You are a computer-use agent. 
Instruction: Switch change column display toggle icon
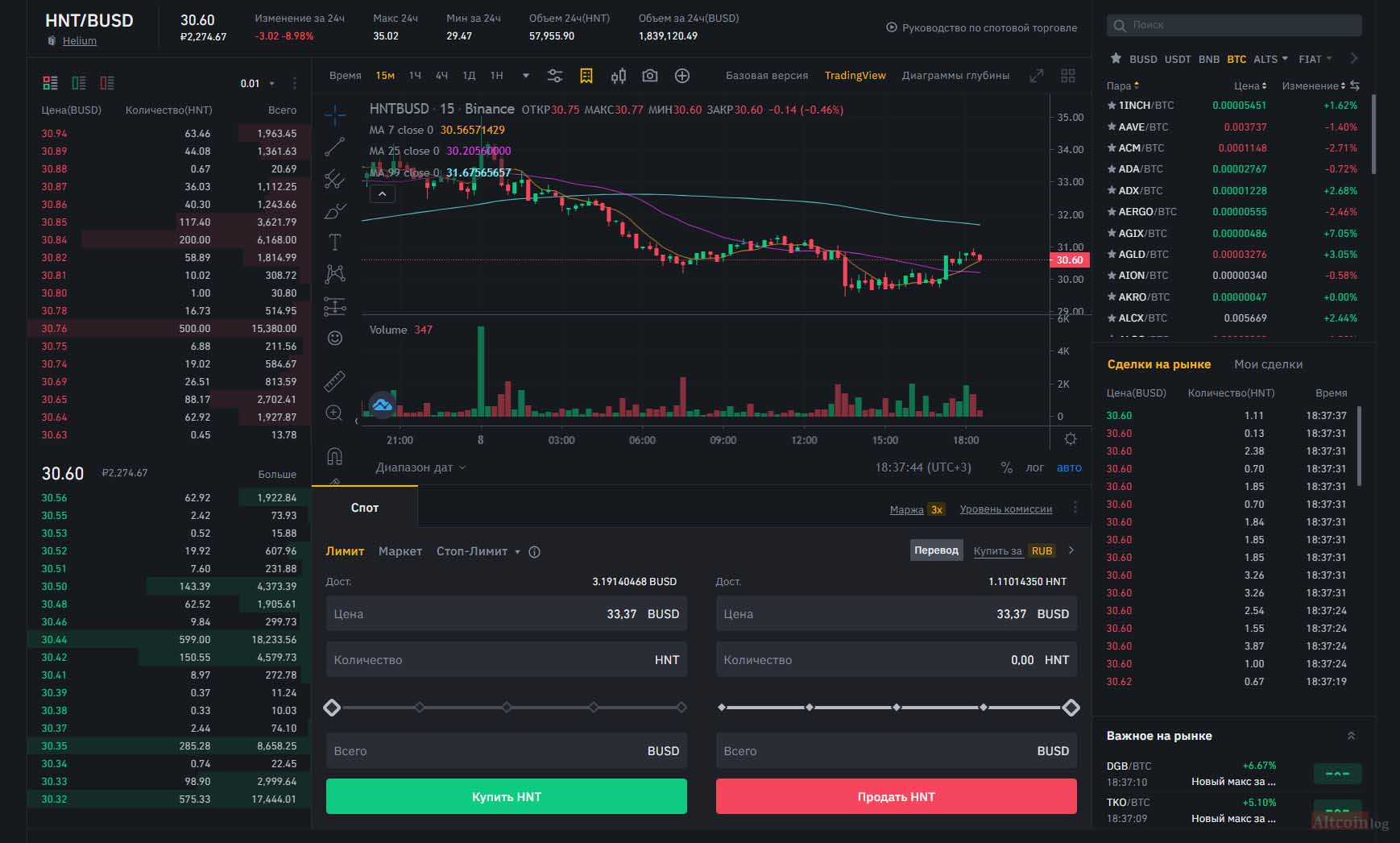pyautogui.click(x=1355, y=85)
